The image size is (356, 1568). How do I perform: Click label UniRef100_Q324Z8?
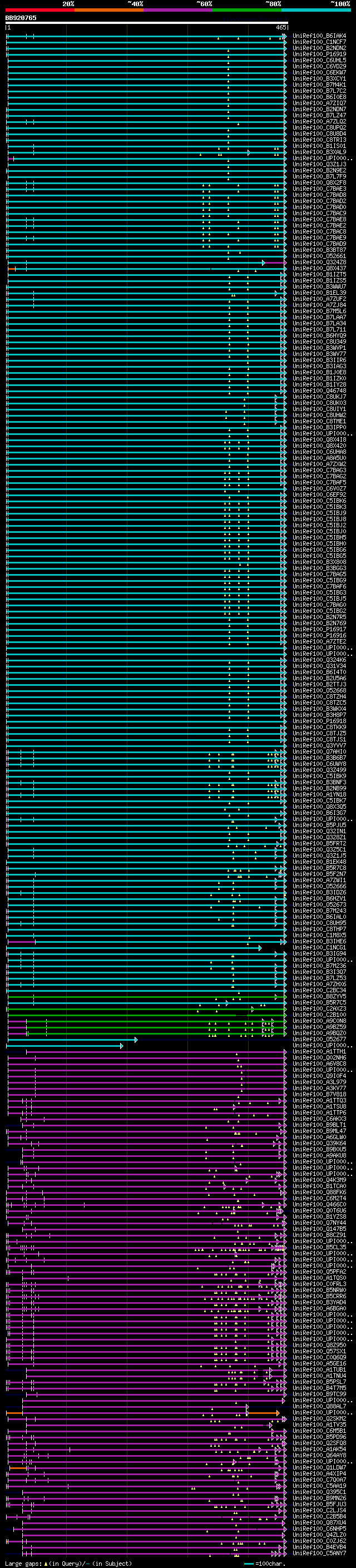pos(319,263)
